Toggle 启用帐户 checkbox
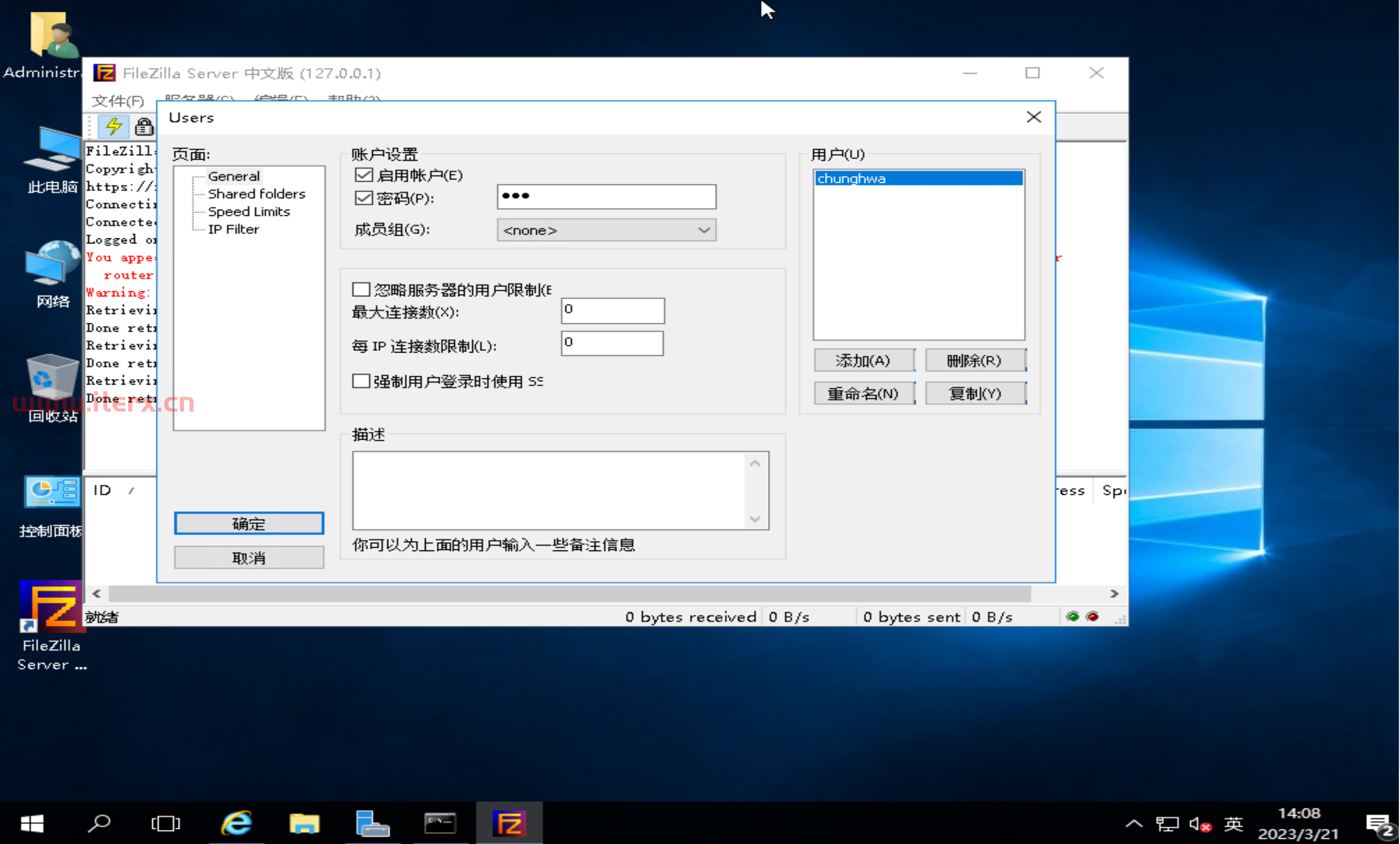The width and height of the screenshot is (1400, 844). pyautogui.click(x=364, y=175)
